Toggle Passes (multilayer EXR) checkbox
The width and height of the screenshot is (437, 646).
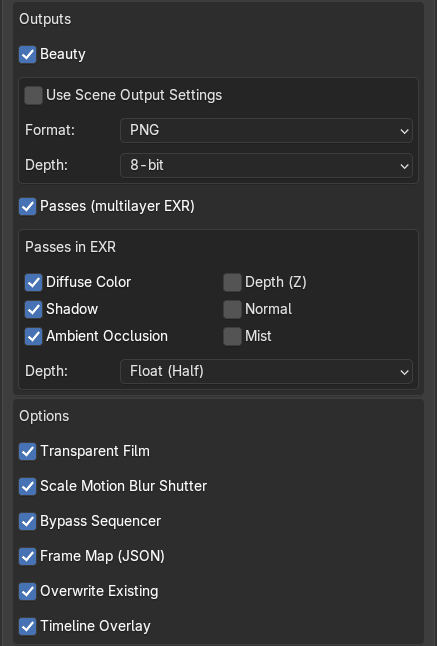28,206
